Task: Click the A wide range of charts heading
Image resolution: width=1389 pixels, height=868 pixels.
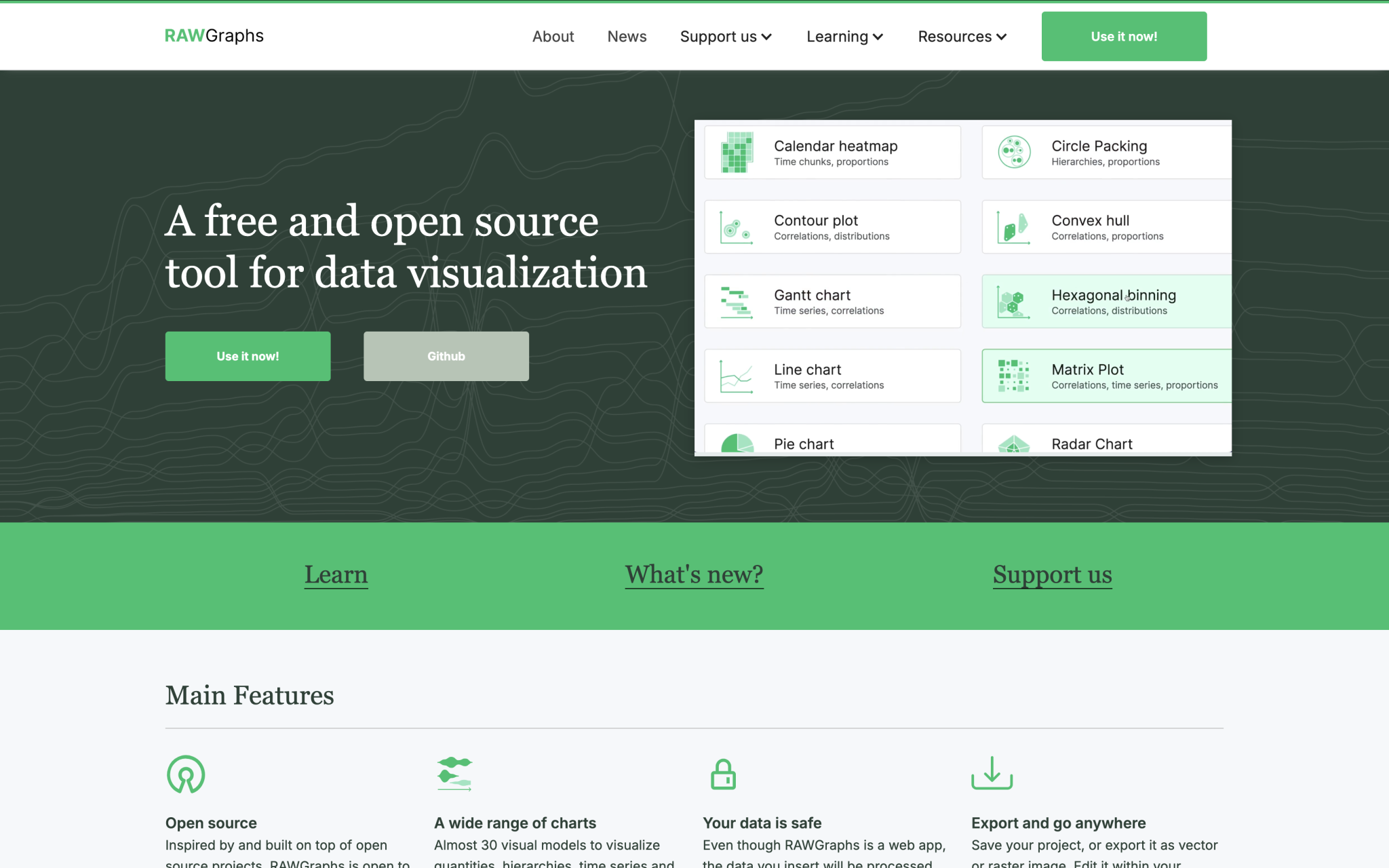Action: (x=515, y=823)
